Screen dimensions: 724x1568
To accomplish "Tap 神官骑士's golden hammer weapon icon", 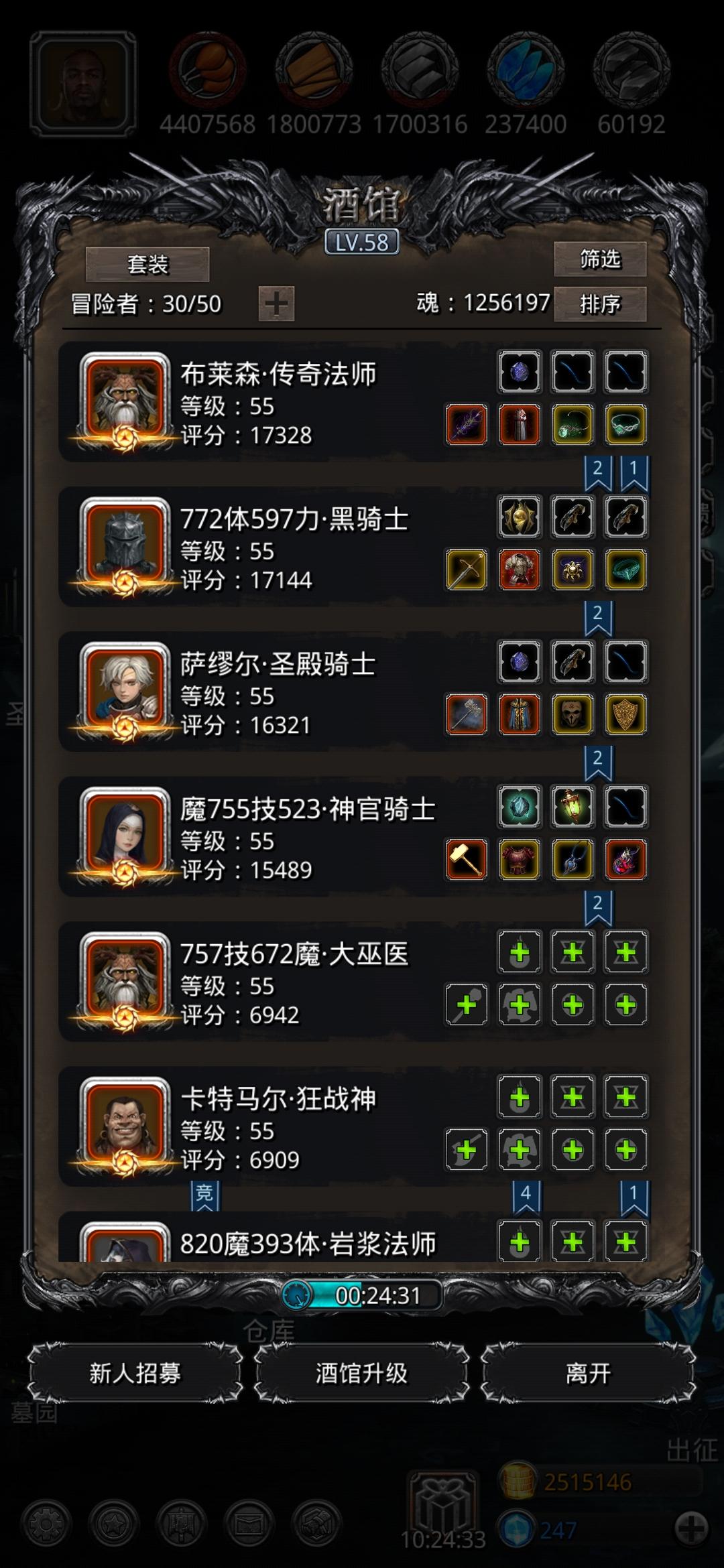I will coord(467,860).
